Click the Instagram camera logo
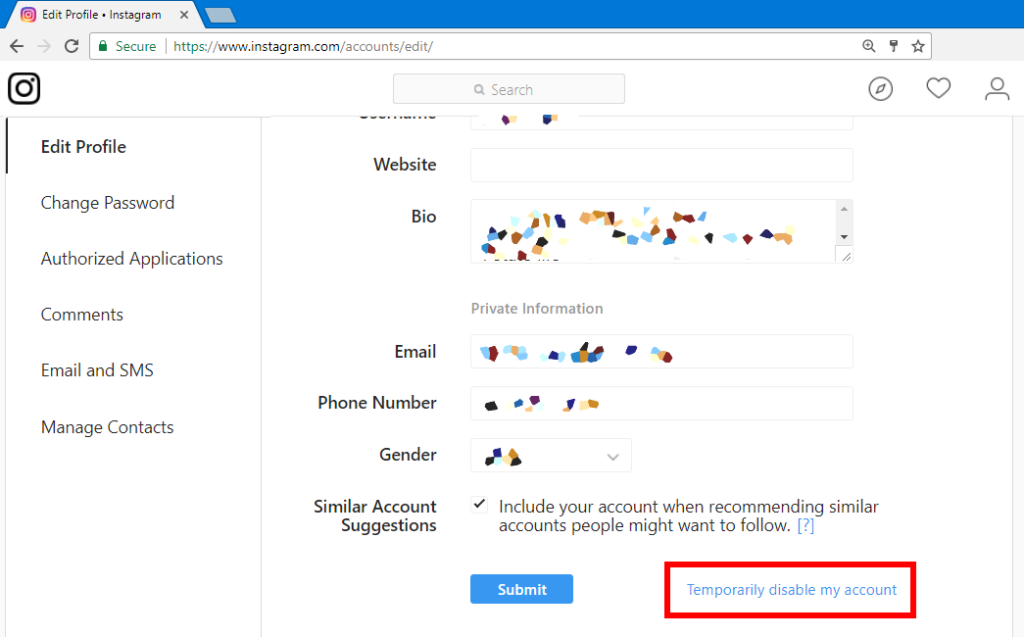1024x637 pixels. [x=24, y=89]
